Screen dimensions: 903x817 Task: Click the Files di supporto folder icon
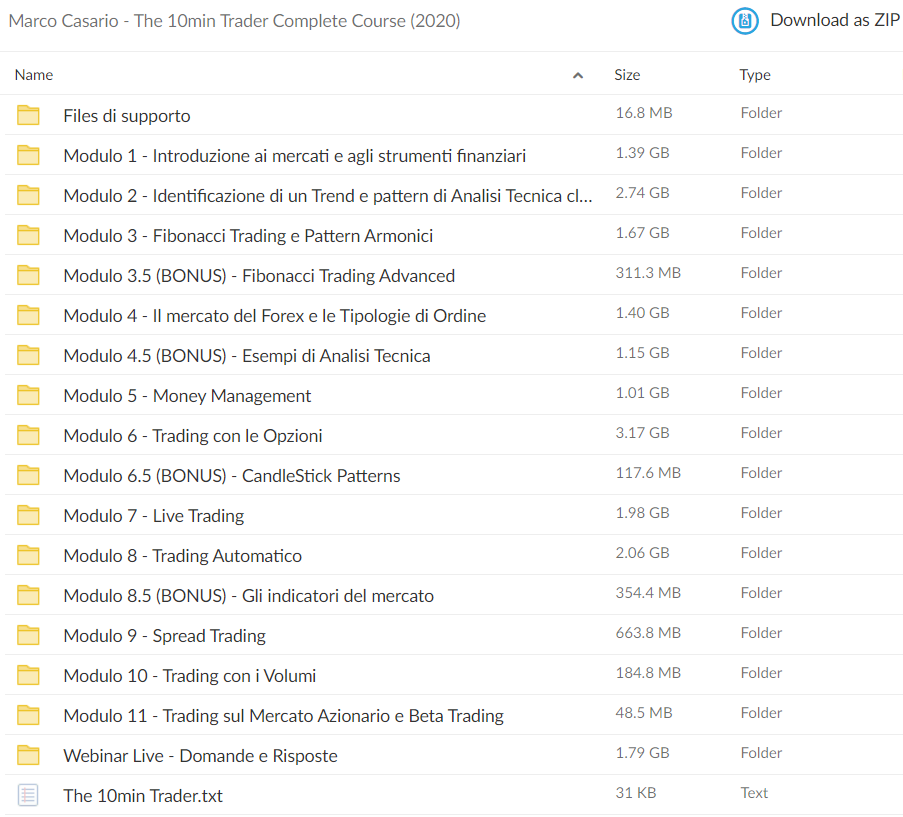point(28,115)
